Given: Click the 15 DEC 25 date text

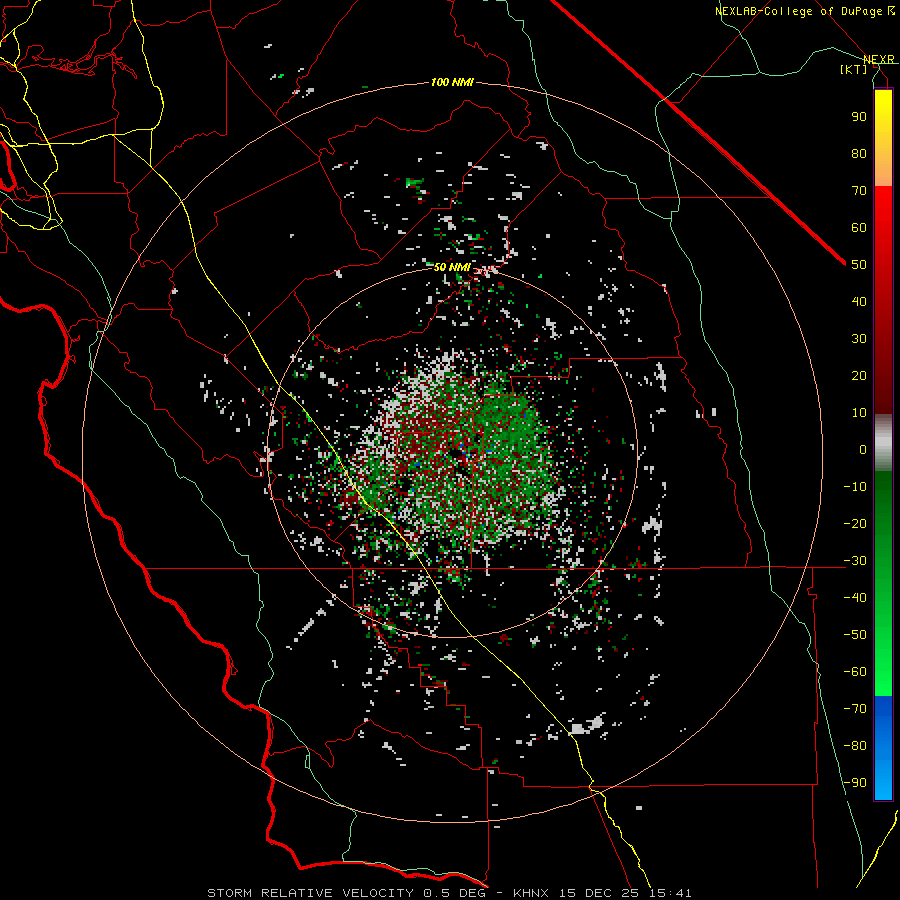Looking at the screenshot, I should tap(599, 893).
